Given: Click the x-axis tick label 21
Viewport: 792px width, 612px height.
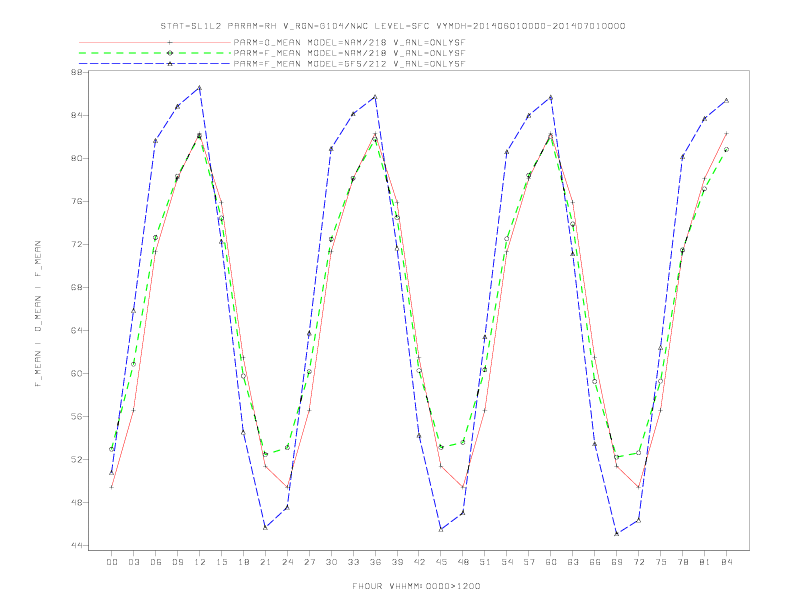Looking at the screenshot, I should pos(265,562).
